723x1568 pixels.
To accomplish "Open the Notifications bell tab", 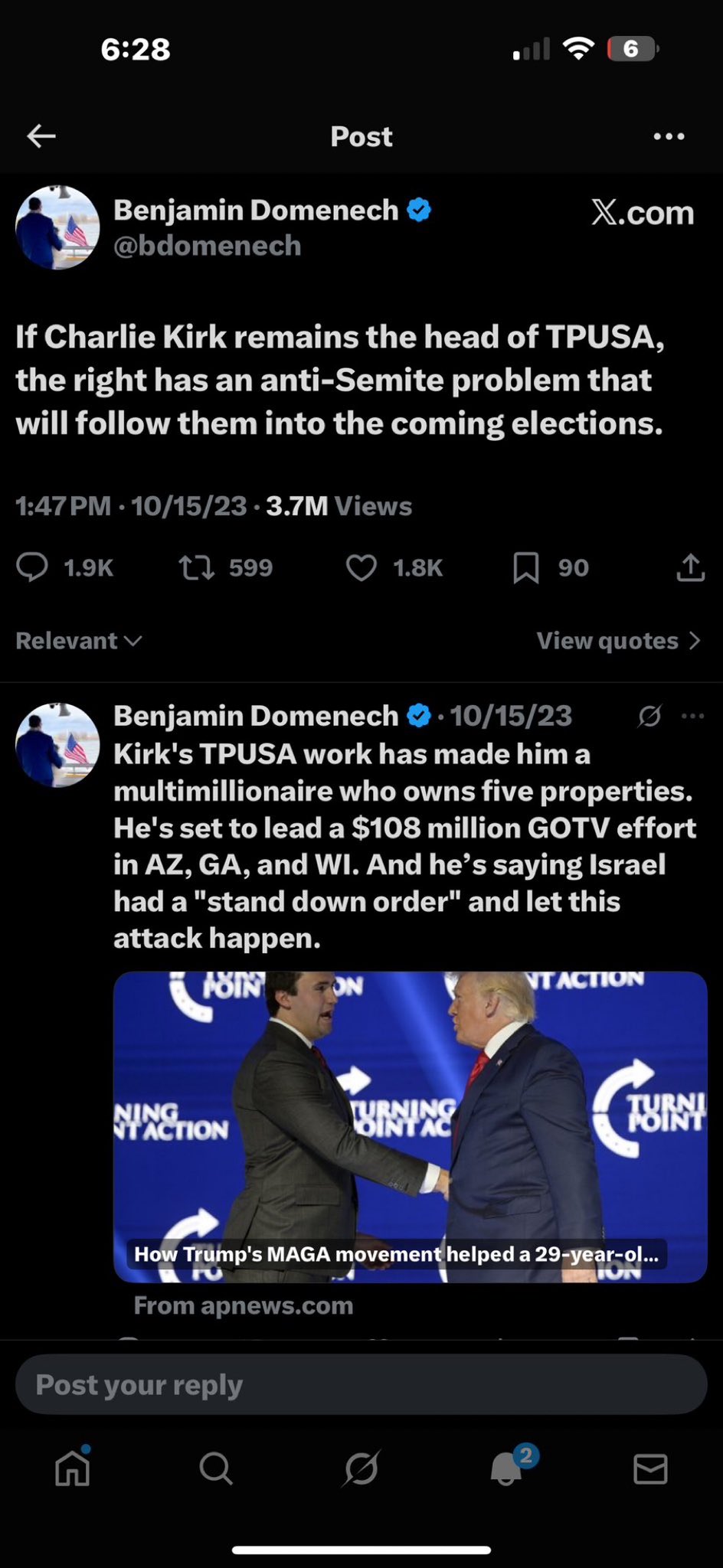I will [x=506, y=1468].
